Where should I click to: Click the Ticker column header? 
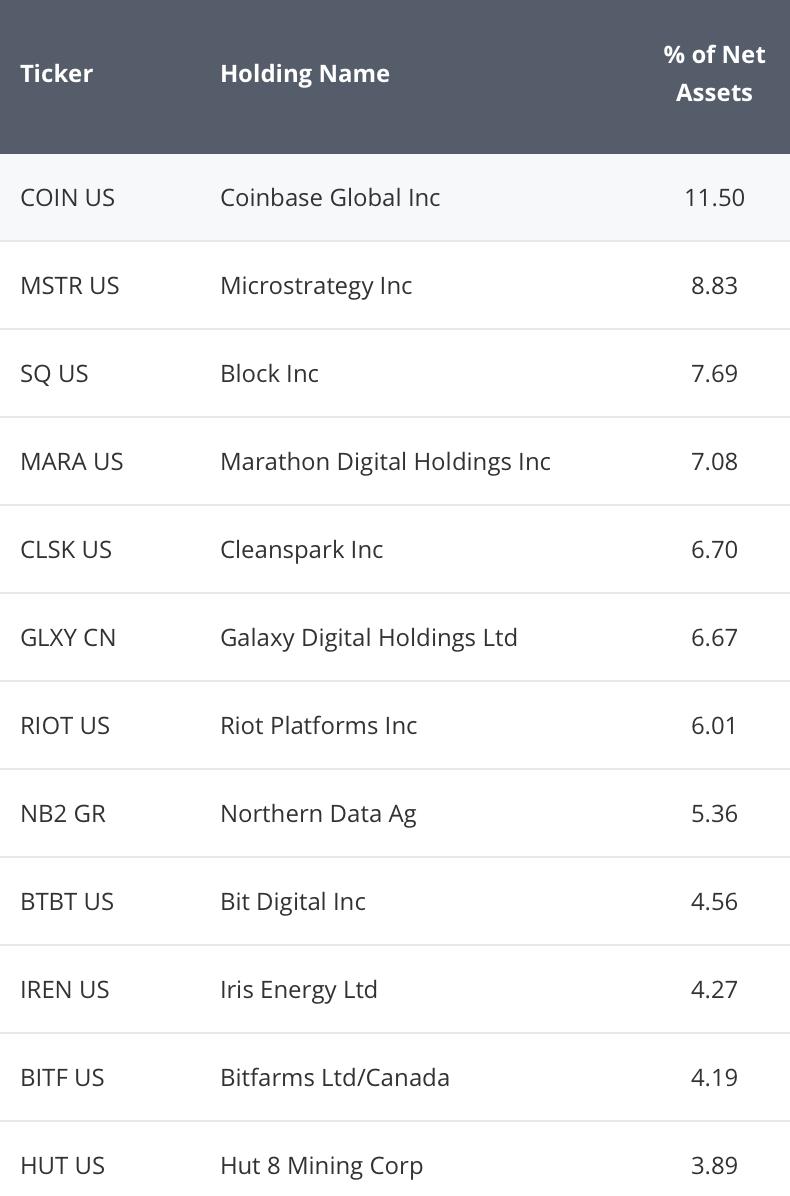pyautogui.click(x=56, y=73)
